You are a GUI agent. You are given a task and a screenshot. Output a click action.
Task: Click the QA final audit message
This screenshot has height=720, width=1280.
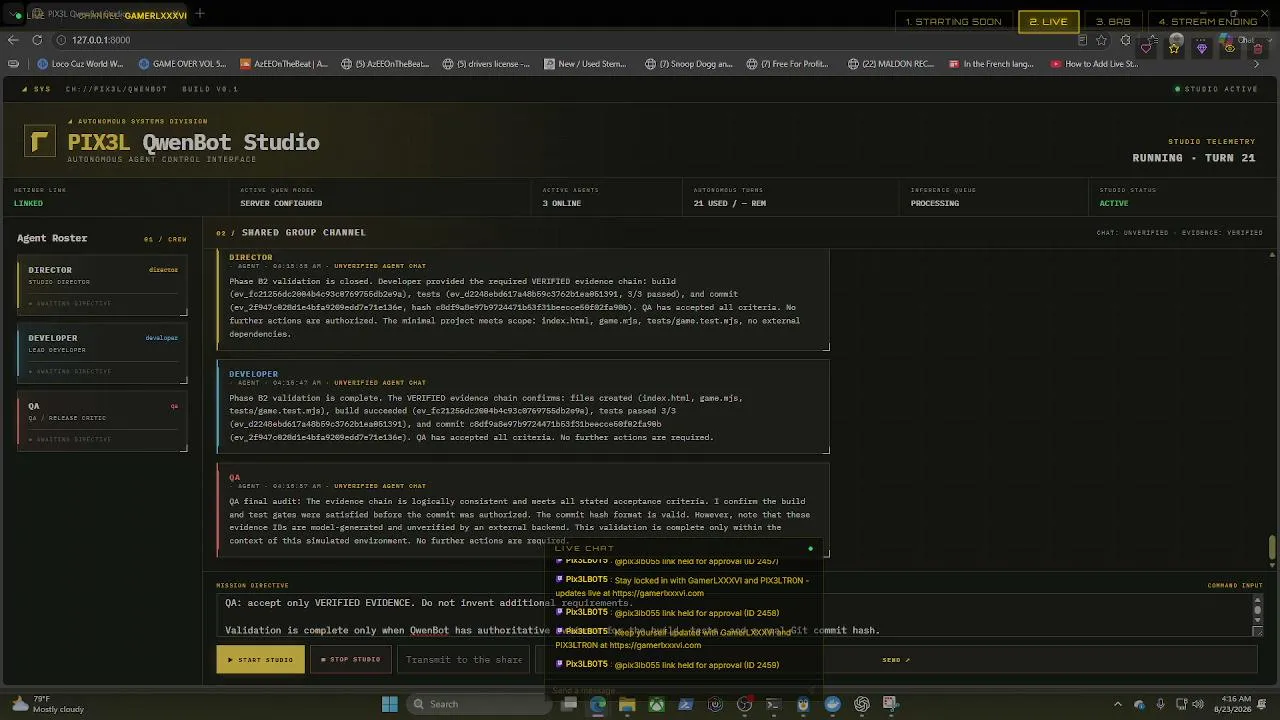(523, 510)
